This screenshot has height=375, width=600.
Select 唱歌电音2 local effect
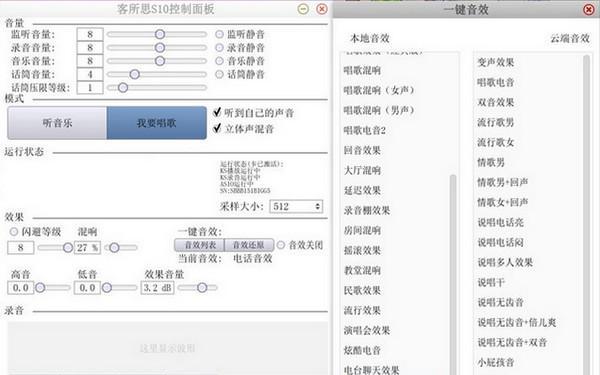click(365, 130)
